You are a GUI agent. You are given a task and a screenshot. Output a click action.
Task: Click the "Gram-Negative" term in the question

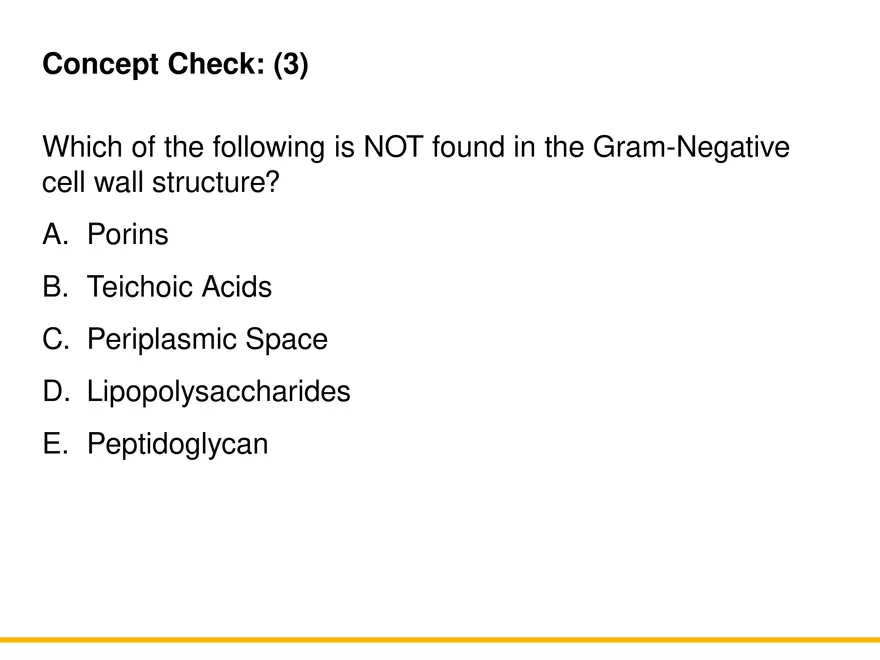point(691,148)
